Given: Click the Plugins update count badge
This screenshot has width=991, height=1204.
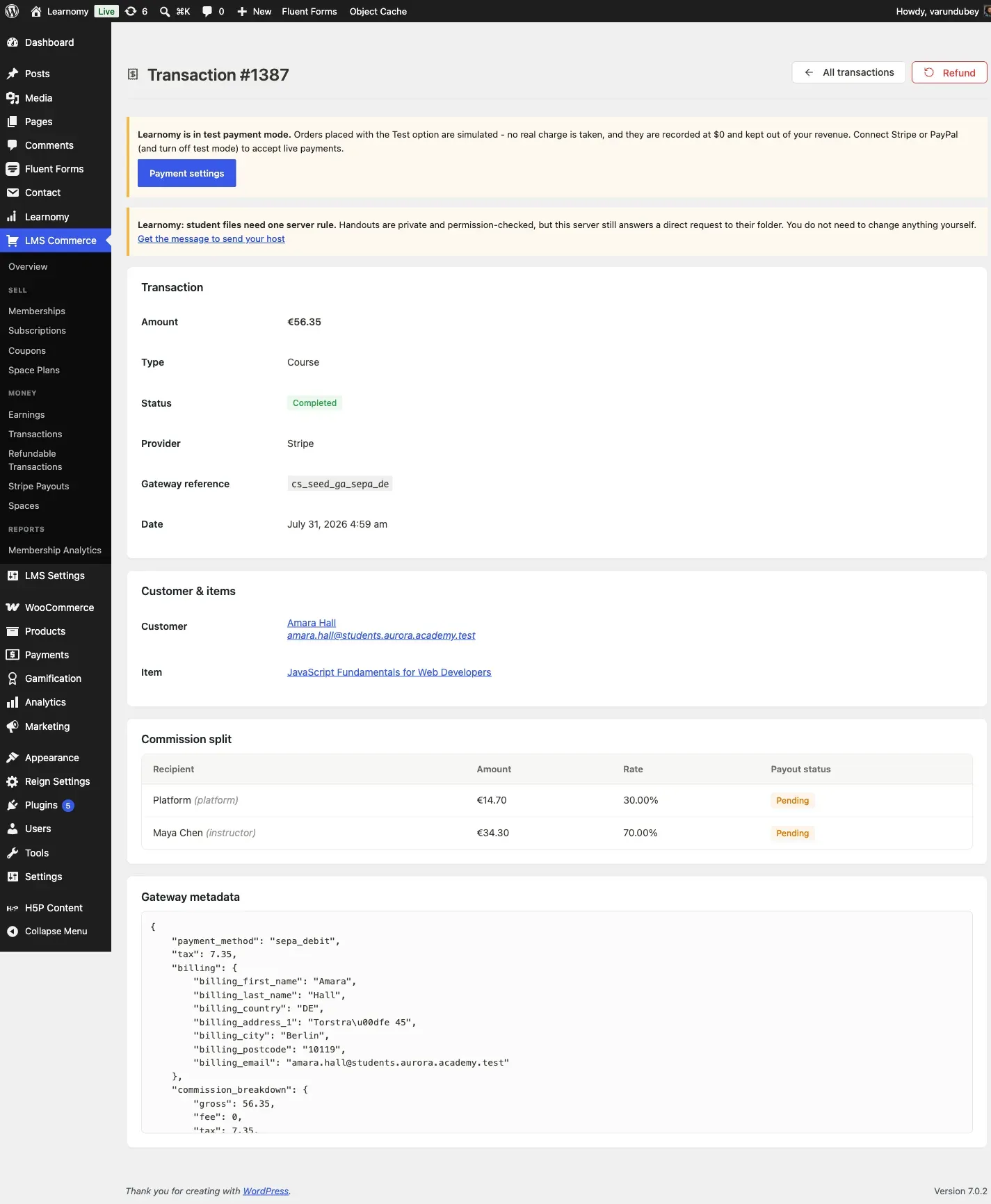Looking at the screenshot, I should (68, 806).
